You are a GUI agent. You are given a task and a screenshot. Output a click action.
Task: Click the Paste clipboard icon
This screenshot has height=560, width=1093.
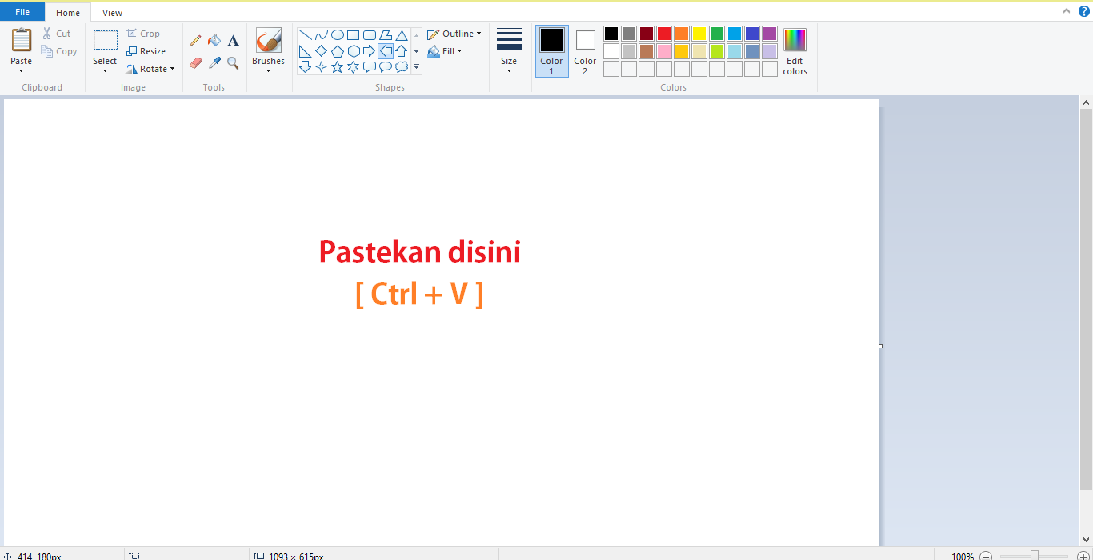tap(21, 40)
